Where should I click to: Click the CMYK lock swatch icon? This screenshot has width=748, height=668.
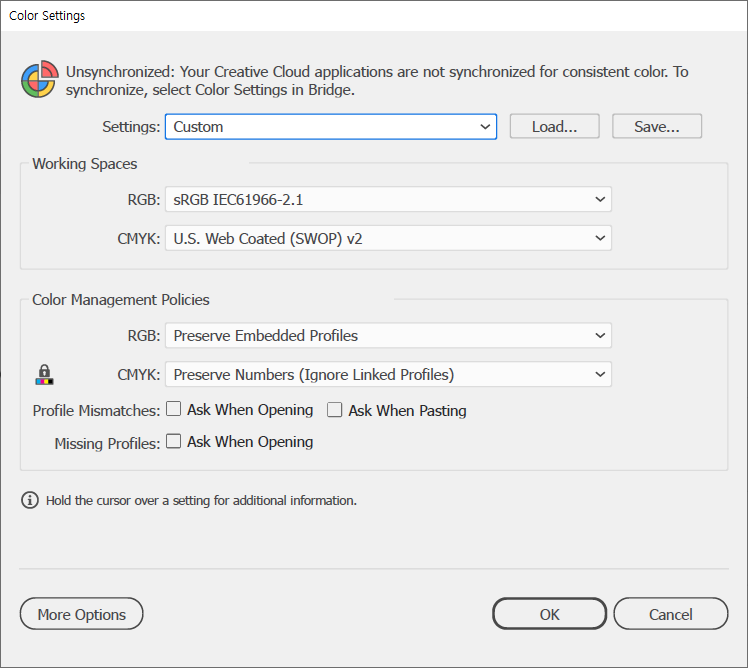[44, 375]
